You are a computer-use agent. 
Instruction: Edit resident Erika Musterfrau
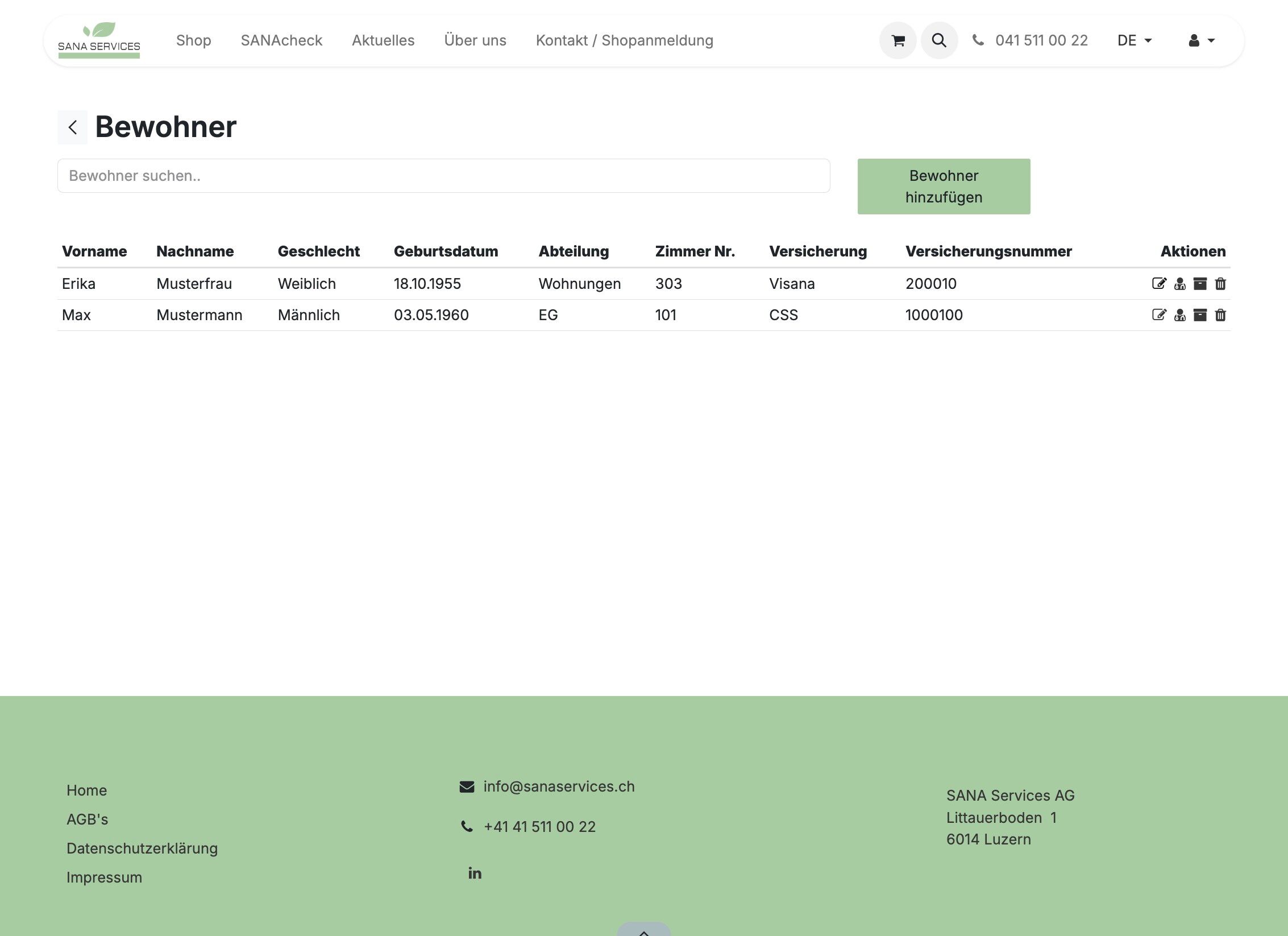pos(1159,284)
